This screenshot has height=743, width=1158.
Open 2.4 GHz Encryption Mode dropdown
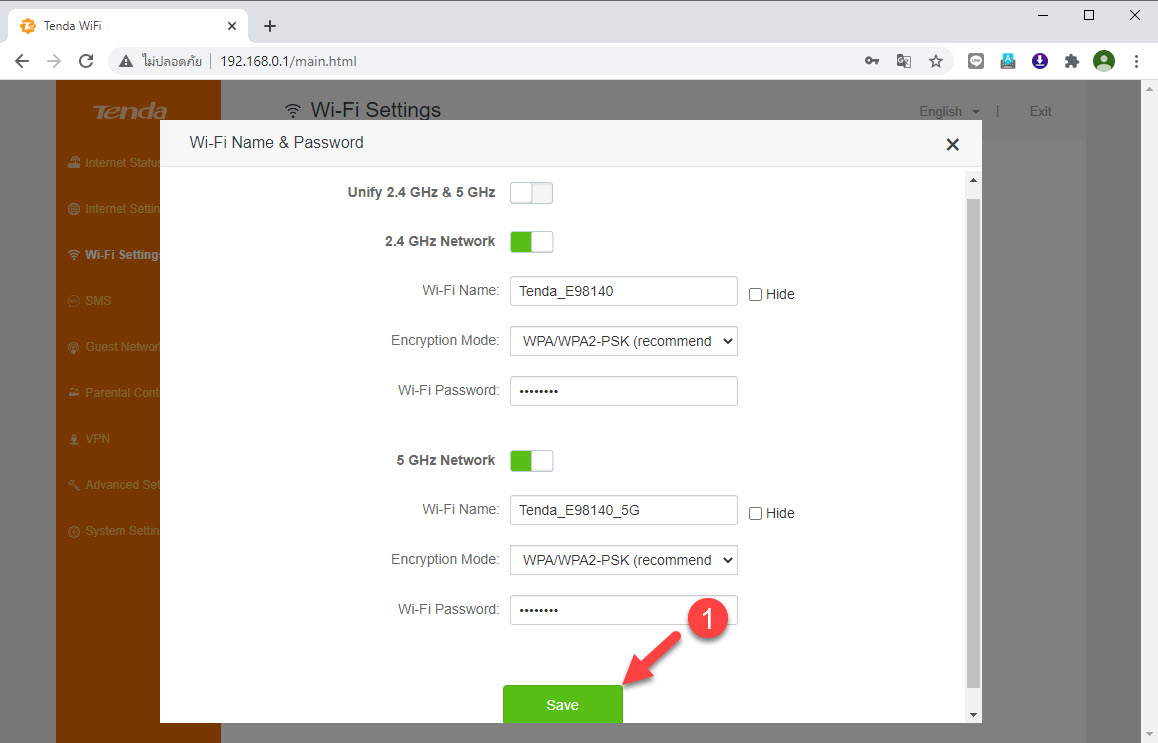(x=623, y=341)
